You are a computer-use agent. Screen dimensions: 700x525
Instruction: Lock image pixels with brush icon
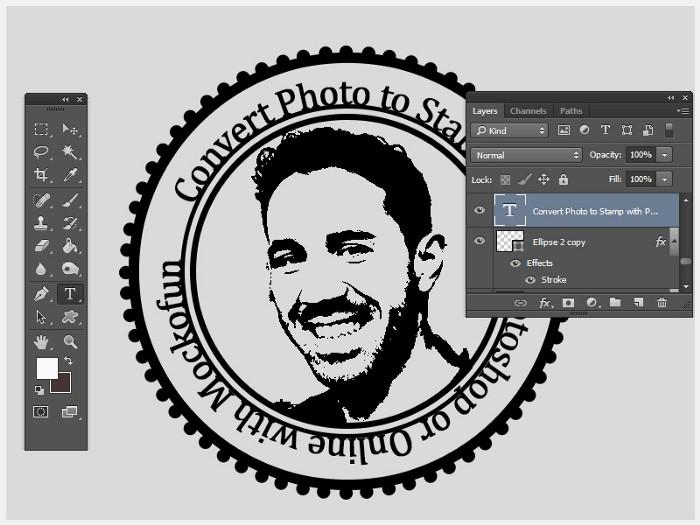525,179
